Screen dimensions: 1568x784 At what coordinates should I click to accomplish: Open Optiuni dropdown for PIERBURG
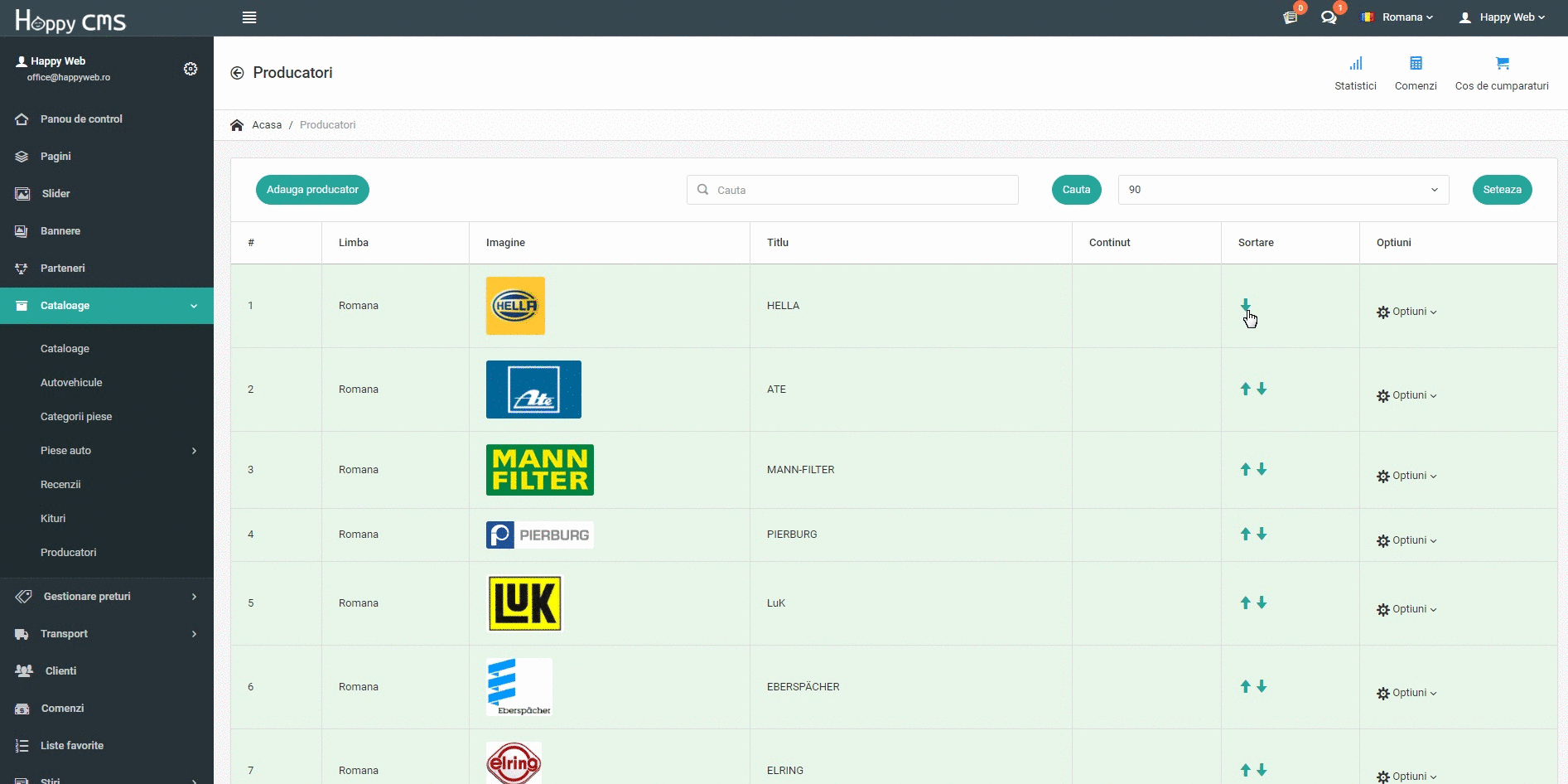click(x=1406, y=540)
